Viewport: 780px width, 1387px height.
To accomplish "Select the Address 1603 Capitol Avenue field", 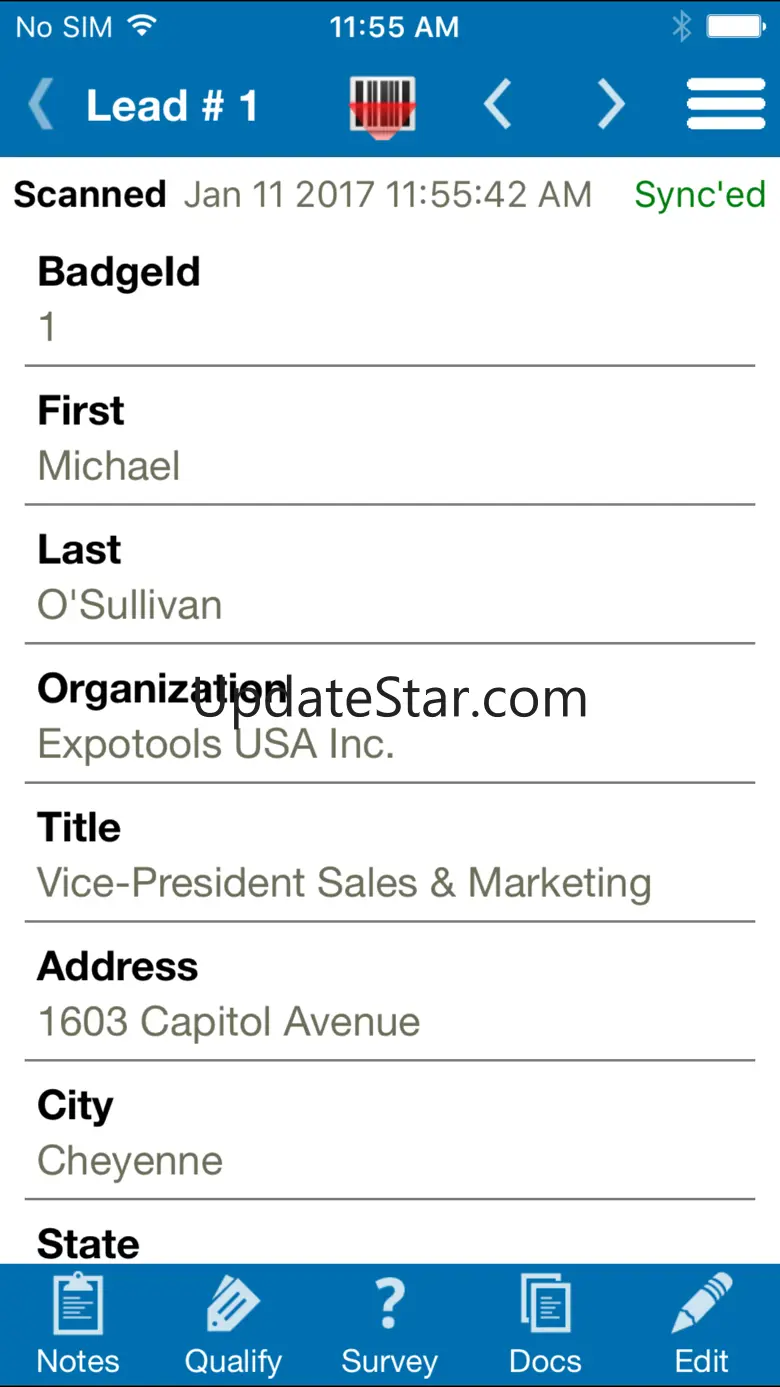I will click(x=229, y=1022).
